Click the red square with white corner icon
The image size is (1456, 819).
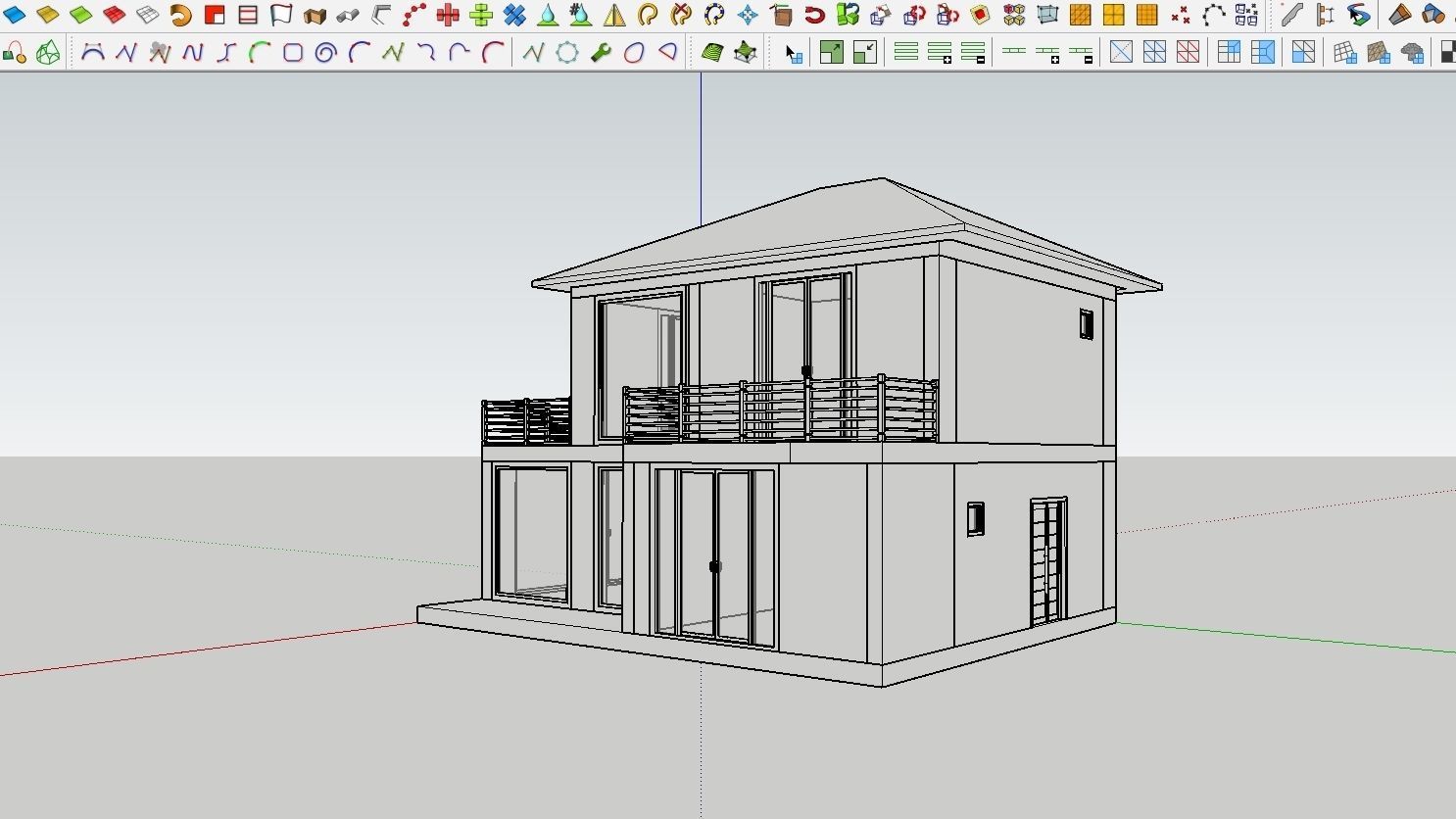(x=215, y=15)
